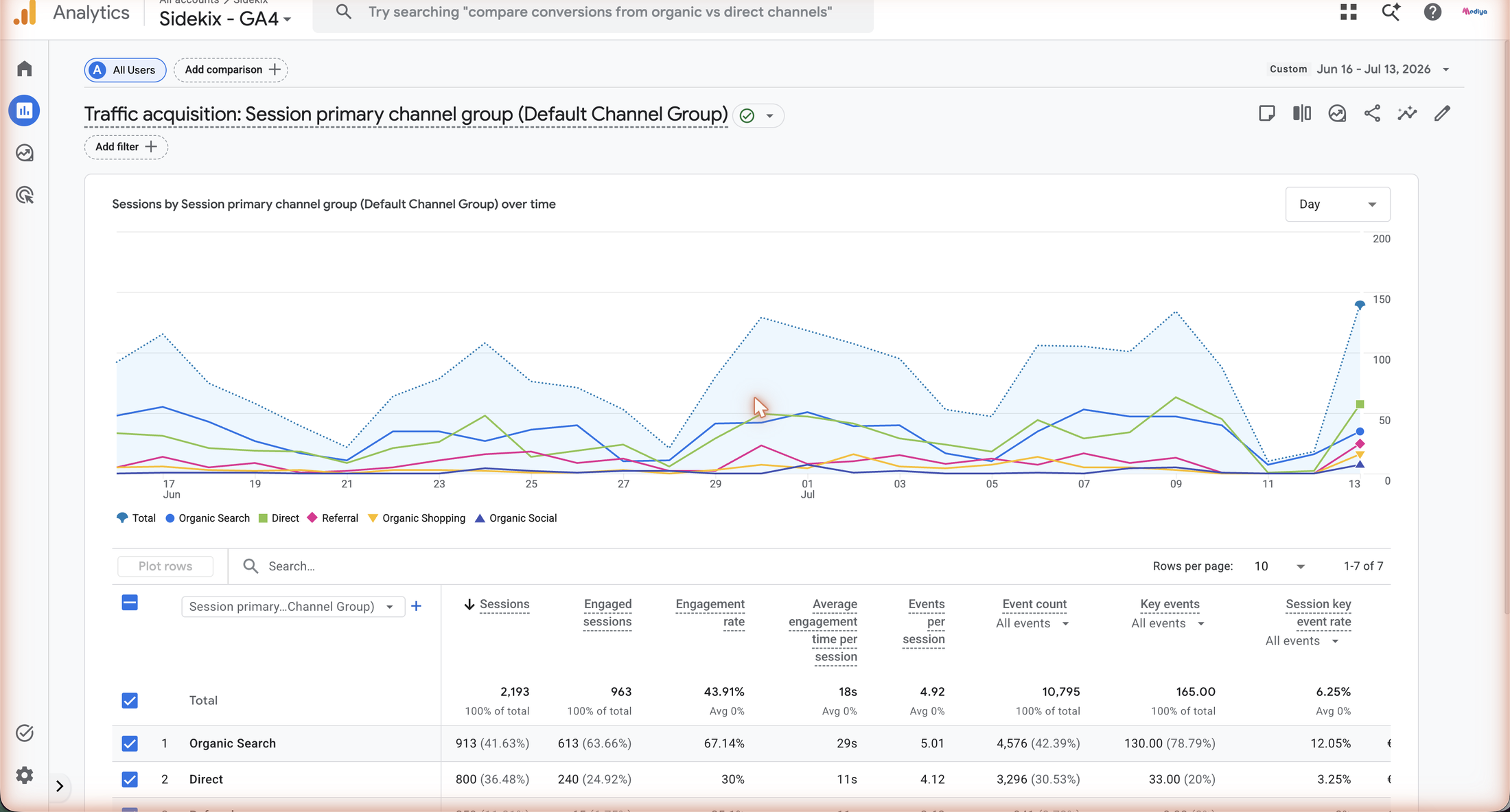Uncheck the Direct row checkbox

pyautogui.click(x=130, y=779)
